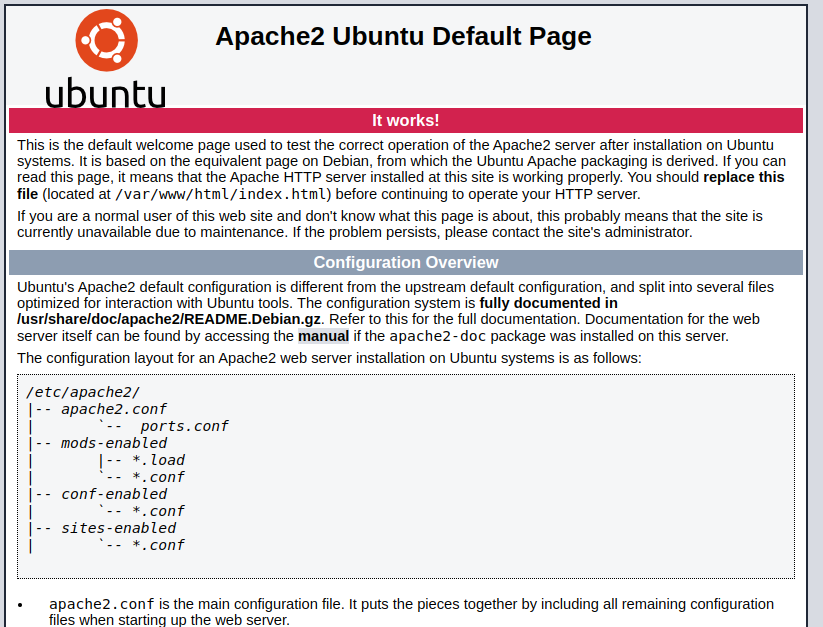Click the "*.conf" entry under mods-enabled
The height and width of the screenshot is (627, 823).
pyautogui.click(x=158, y=477)
